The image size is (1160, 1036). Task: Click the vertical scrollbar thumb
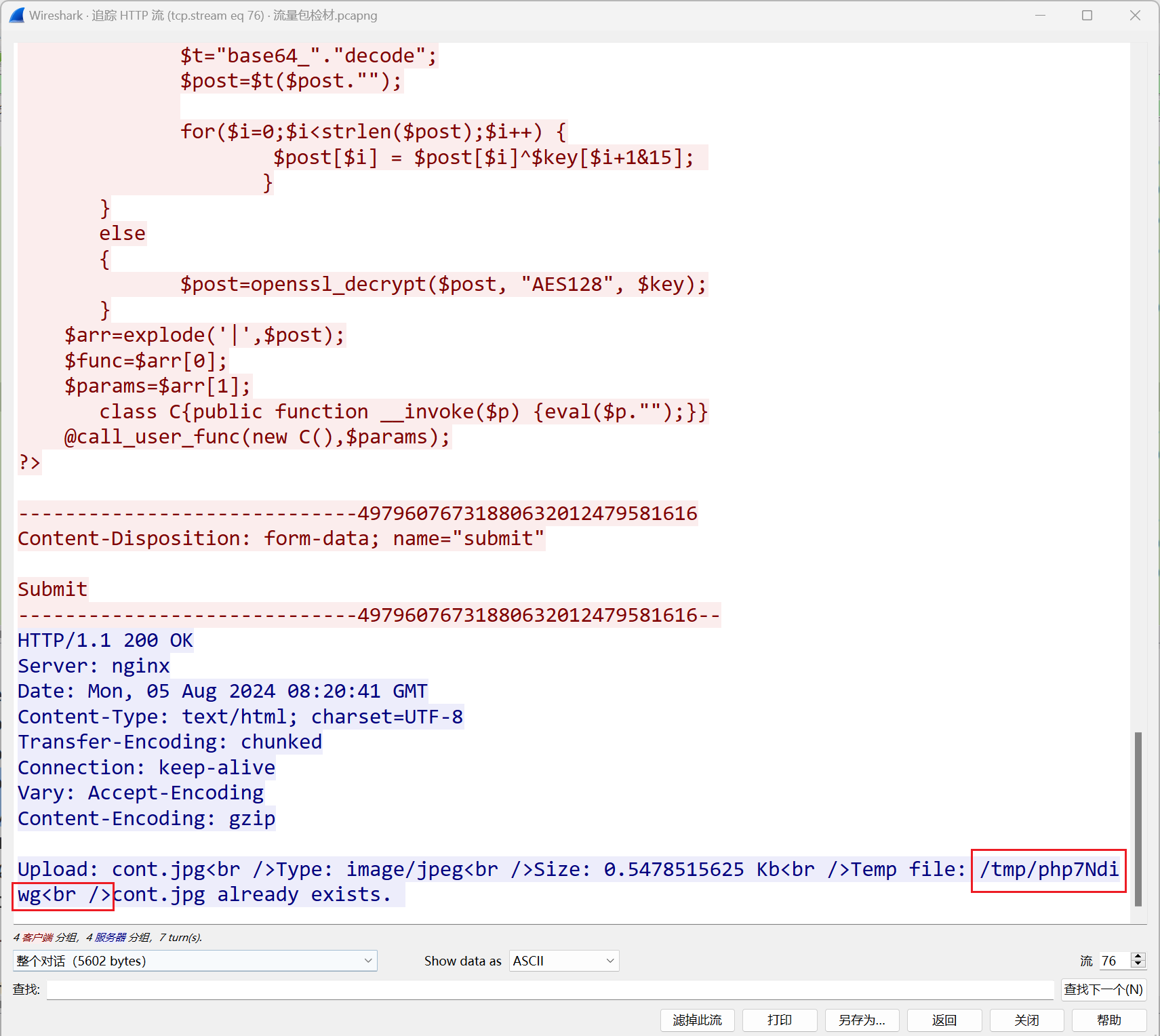(1138, 819)
